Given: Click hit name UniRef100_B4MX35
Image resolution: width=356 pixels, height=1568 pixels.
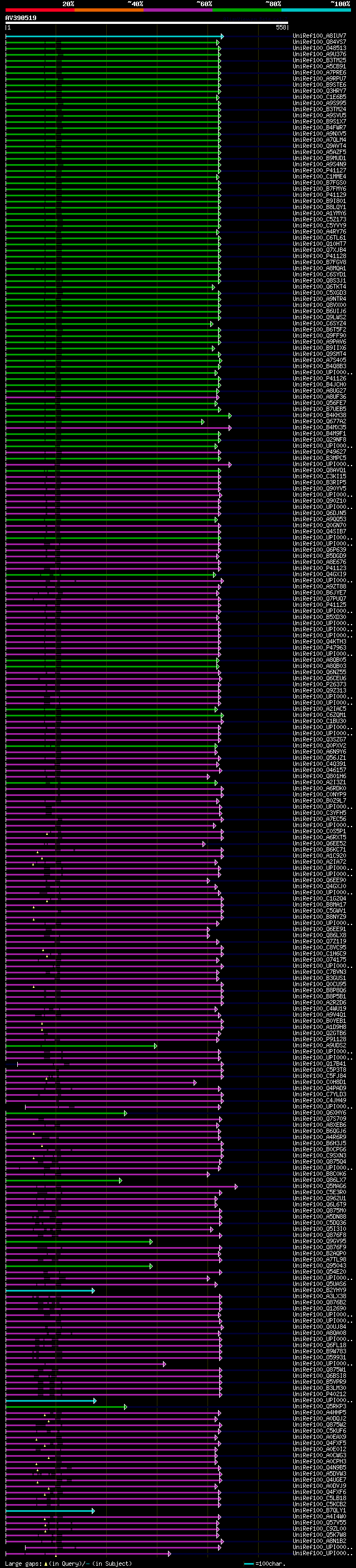Looking at the screenshot, I should coord(319,427).
